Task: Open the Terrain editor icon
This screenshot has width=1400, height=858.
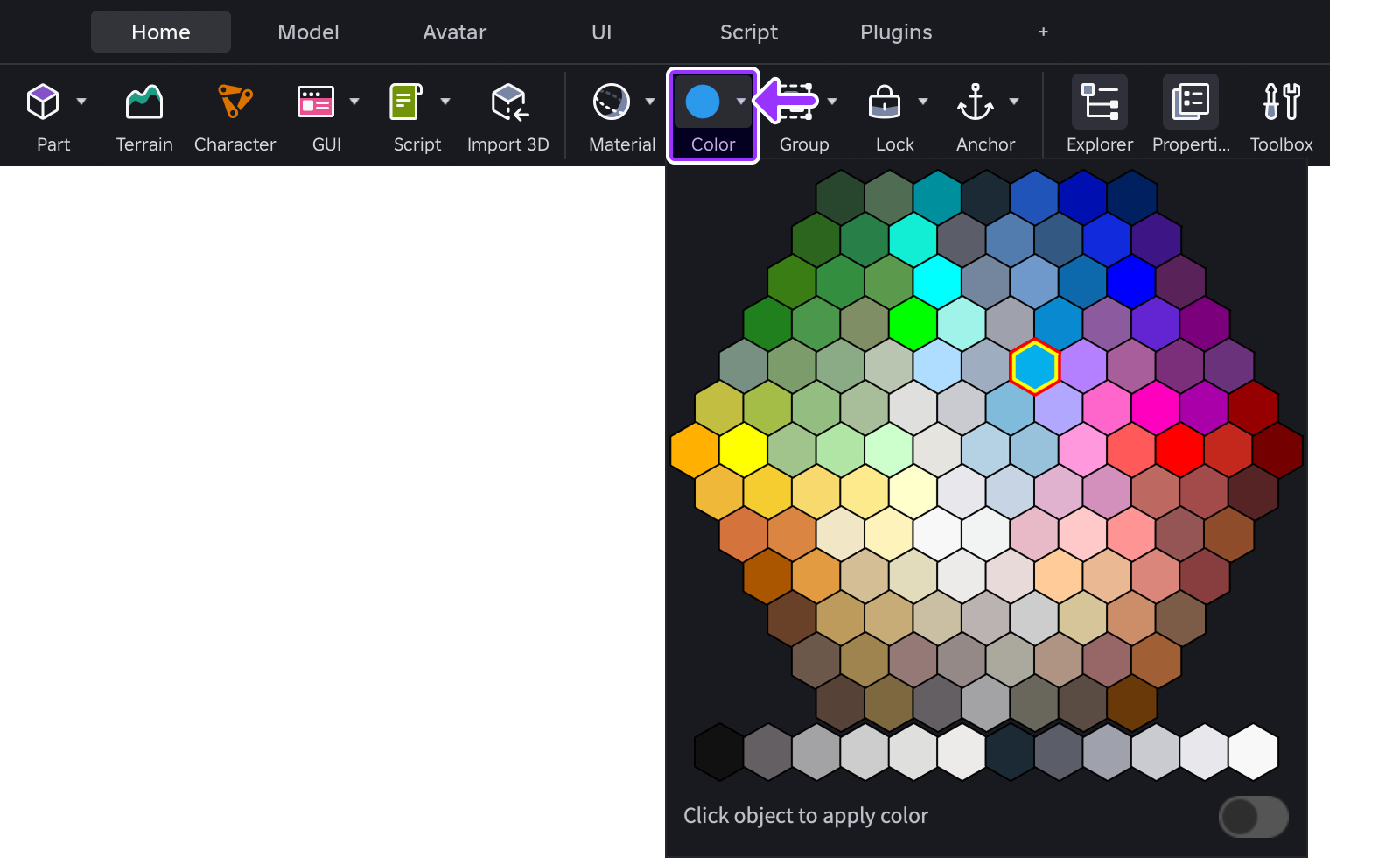Action: (144, 102)
